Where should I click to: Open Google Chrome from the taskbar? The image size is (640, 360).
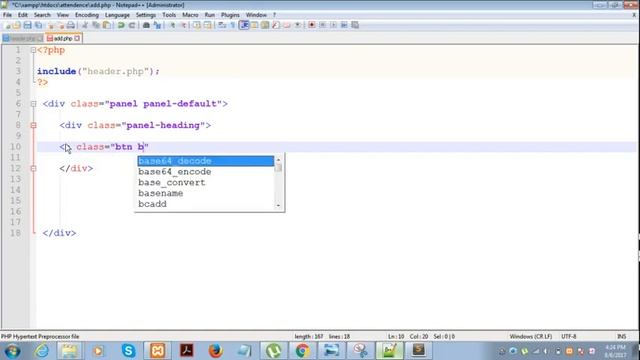[x=302, y=351]
